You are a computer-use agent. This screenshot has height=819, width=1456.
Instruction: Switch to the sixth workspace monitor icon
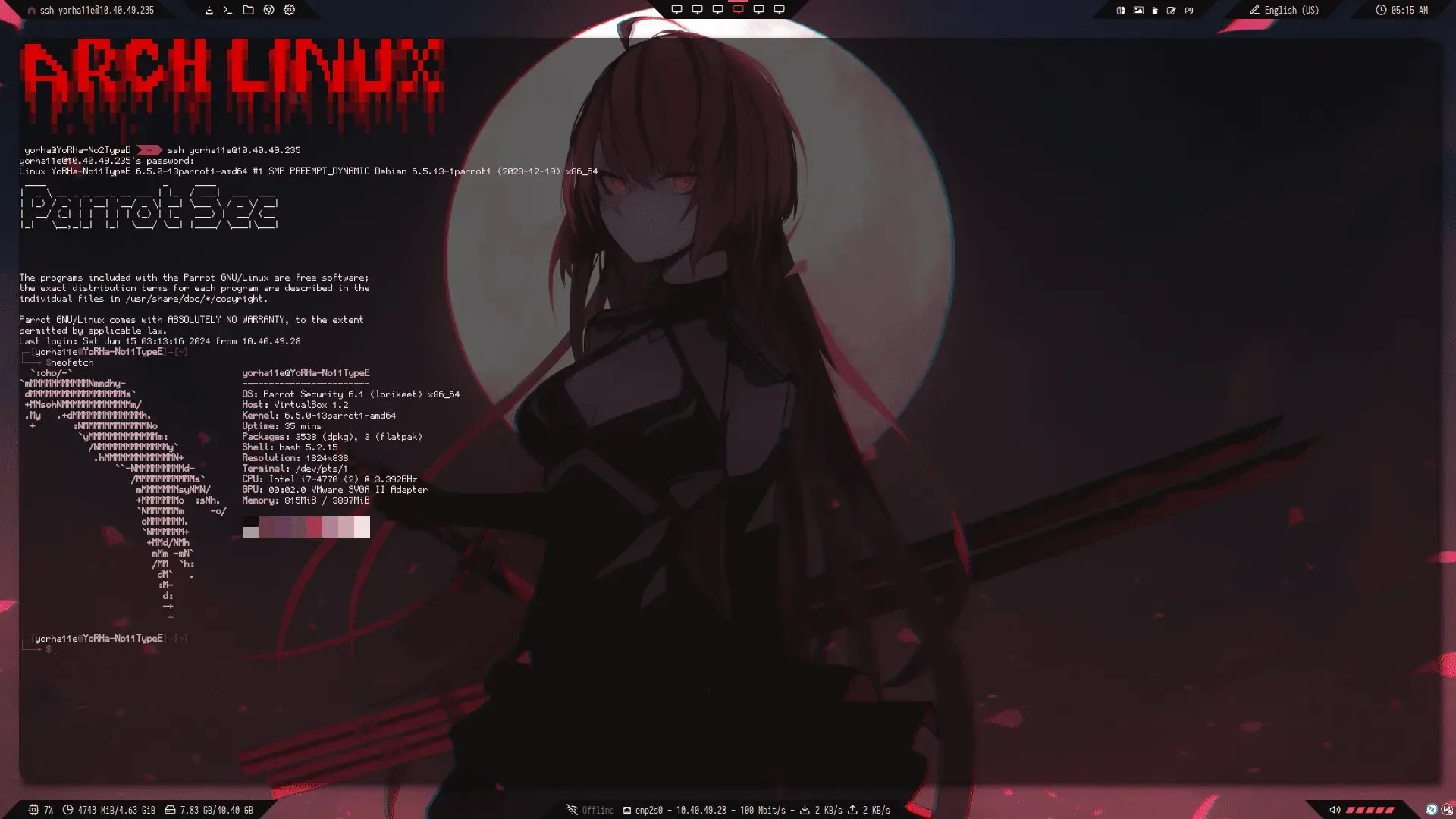(x=779, y=10)
